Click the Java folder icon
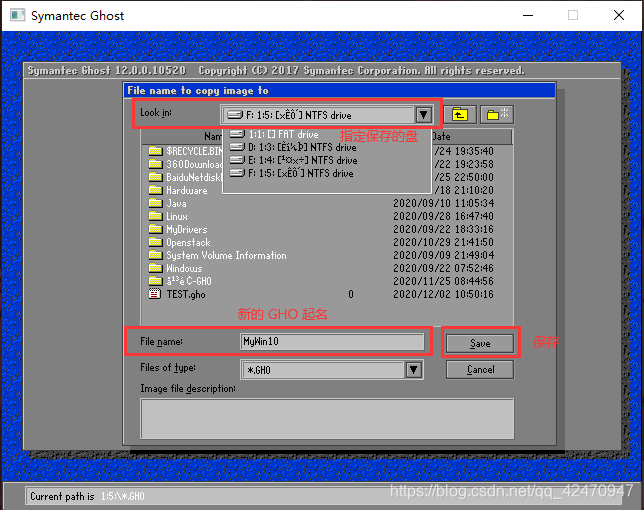This screenshot has height=510, width=644. point(155,203)
